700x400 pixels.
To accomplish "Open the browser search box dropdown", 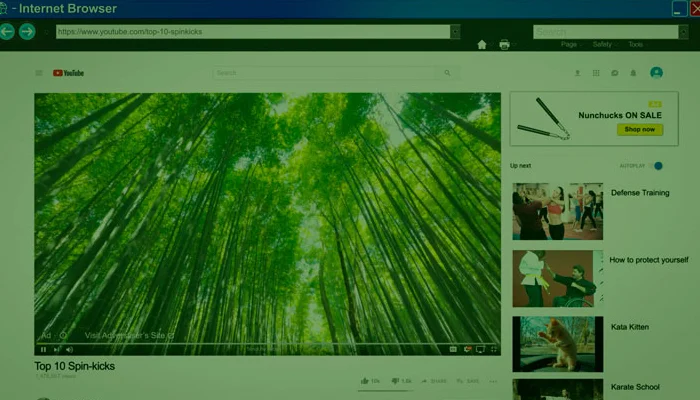I will (683, 32).
